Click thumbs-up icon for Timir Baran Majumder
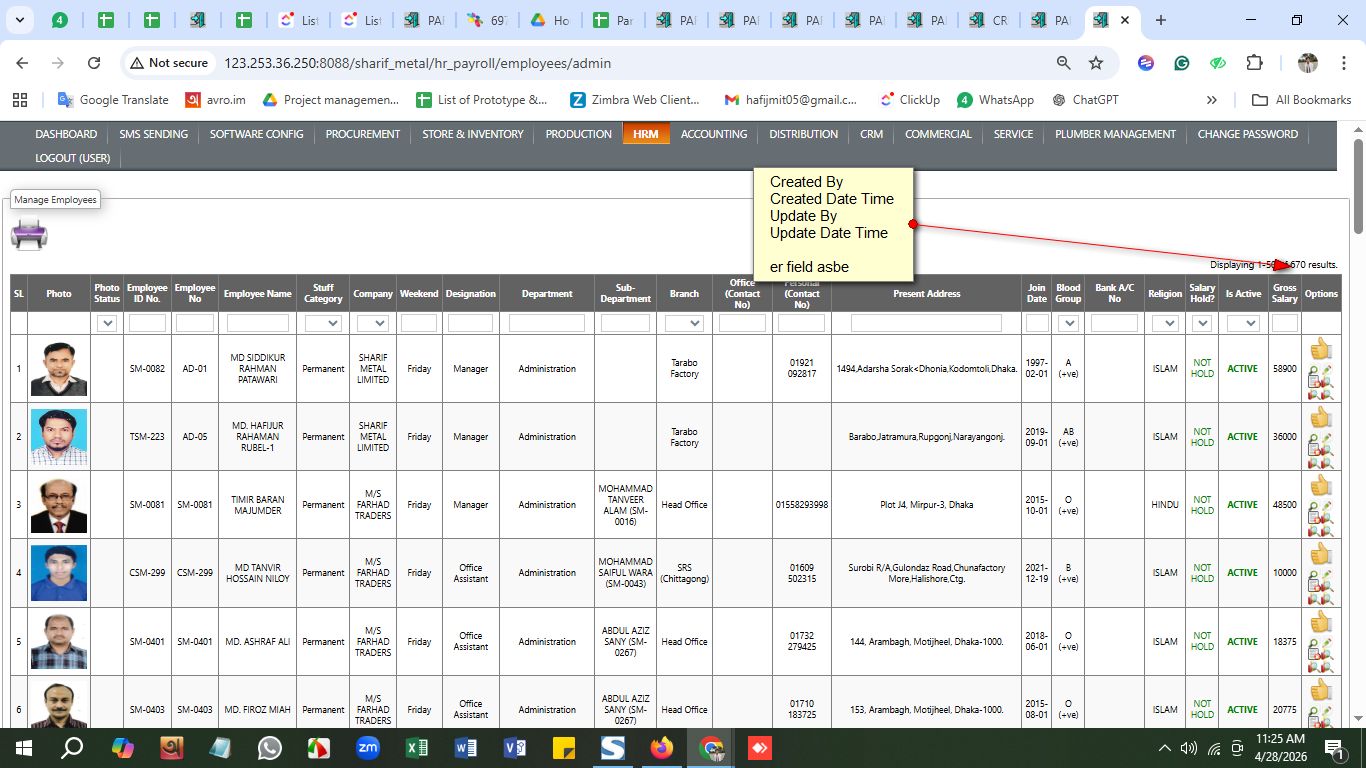The image size is (1366, 768). click(1320, 486)
